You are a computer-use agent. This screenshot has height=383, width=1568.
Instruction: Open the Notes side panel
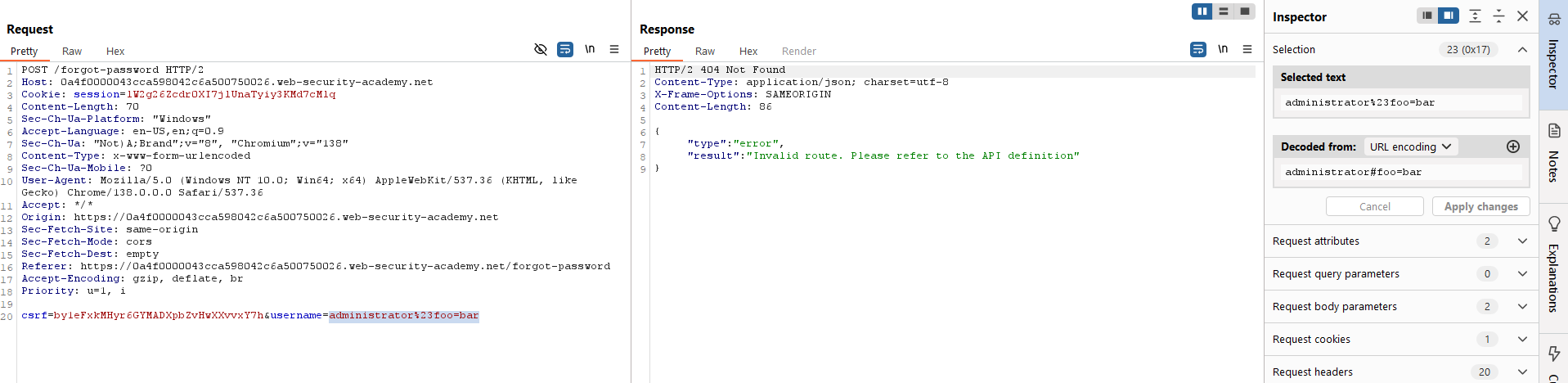tap(1554, 151)
